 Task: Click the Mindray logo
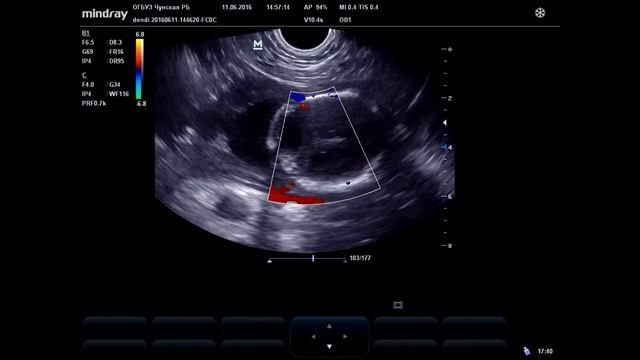coord(105,14)
